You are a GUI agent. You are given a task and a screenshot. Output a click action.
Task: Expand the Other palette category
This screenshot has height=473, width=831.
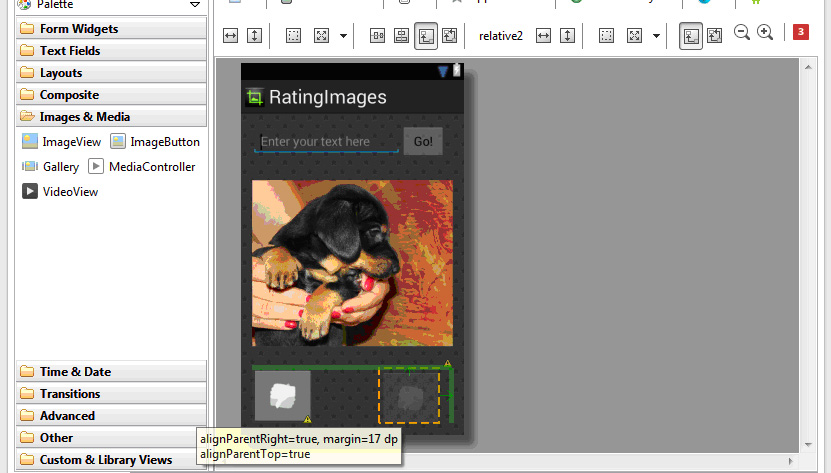point(106,437)
